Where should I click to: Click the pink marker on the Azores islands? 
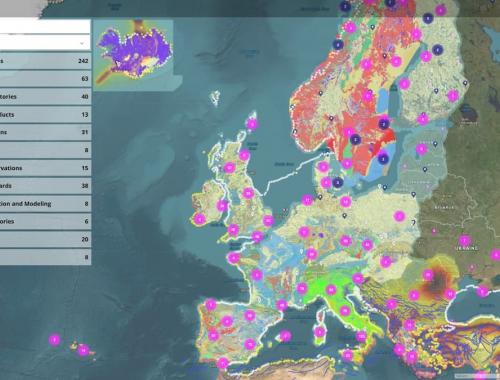pyautogui.click(x=83, y=350)
